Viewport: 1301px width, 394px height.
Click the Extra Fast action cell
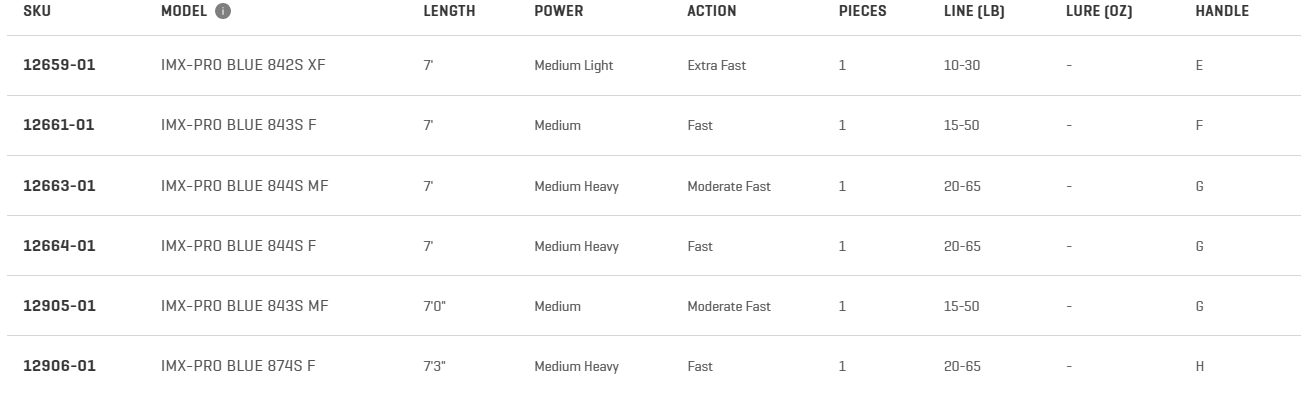tap(716, 65)
